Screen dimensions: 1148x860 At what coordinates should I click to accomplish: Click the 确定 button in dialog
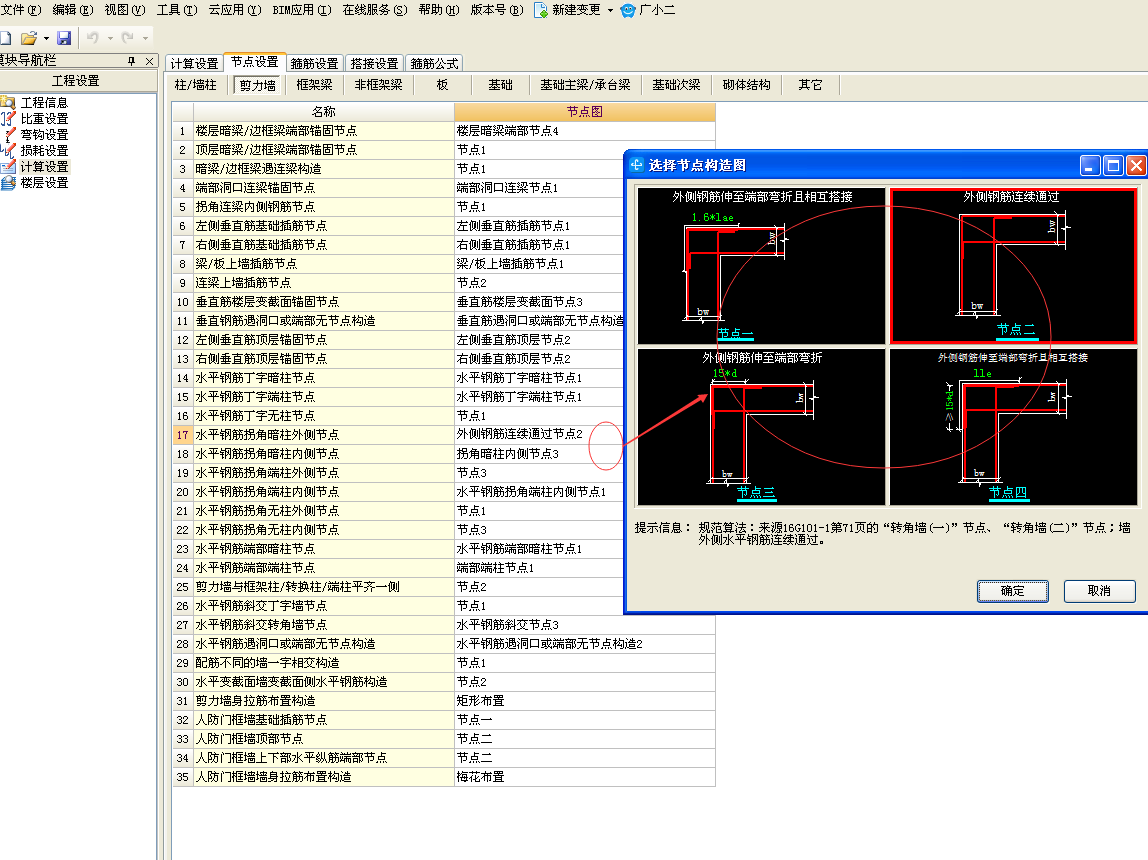click(x=1013, y=591)
